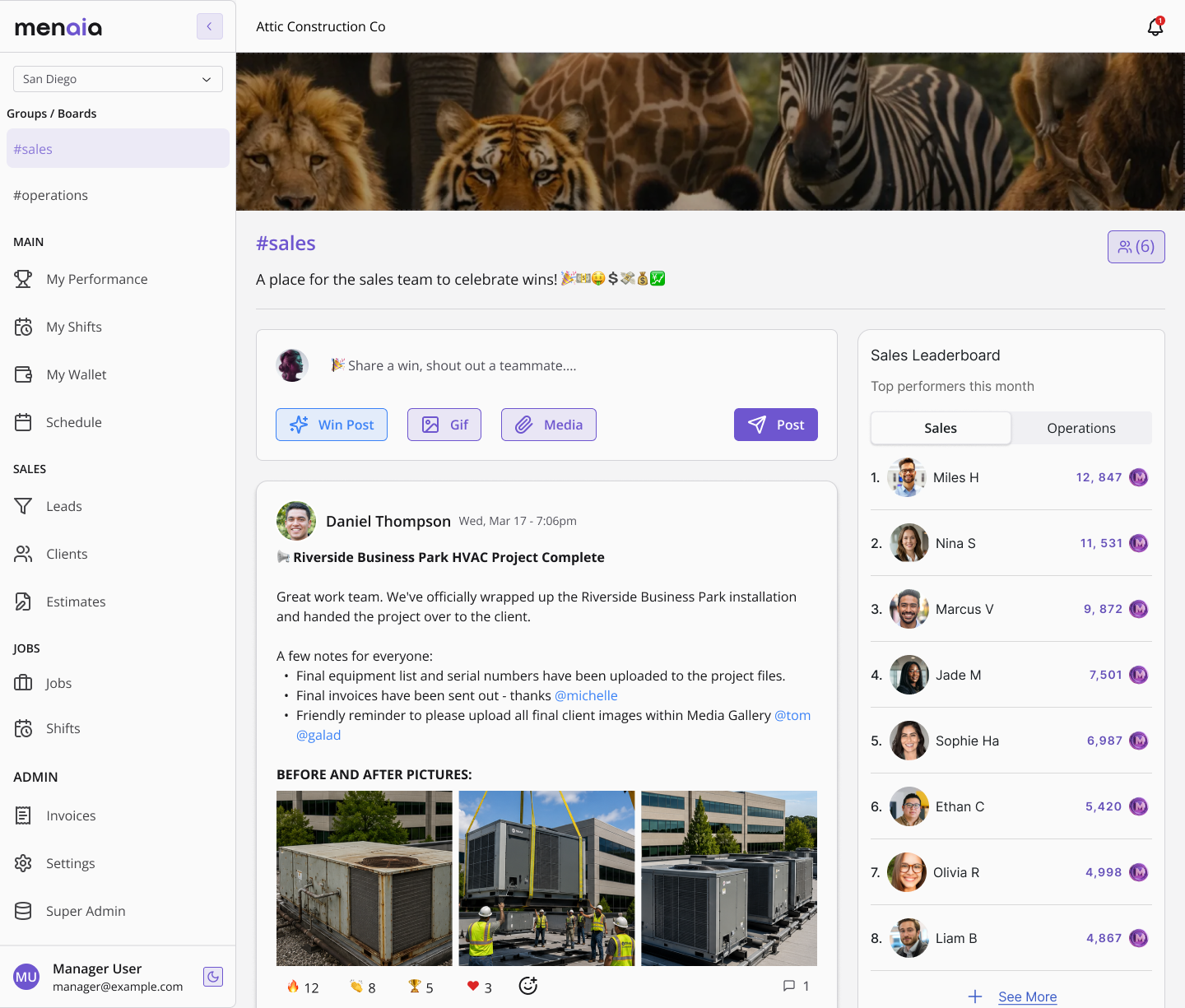The image size is (1185, 1008).
Task: Click the My Wallet icon
Action: [23, 374]
